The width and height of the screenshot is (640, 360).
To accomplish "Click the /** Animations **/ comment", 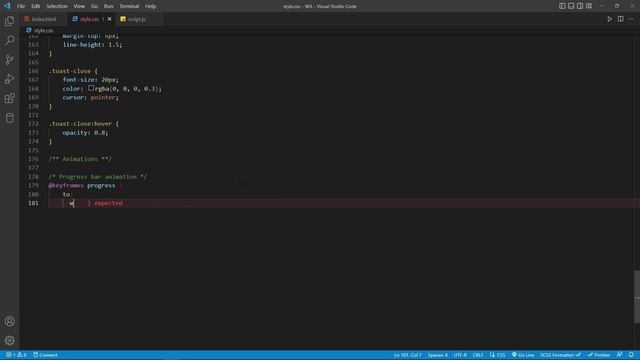I will pos(80,159).
